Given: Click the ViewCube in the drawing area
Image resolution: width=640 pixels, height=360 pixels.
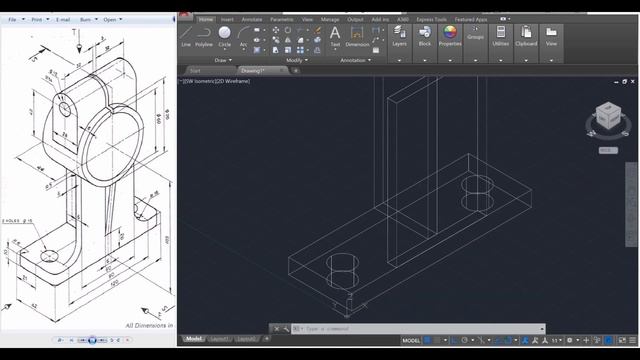Looking at the screenshot, I should click(608, 116).
